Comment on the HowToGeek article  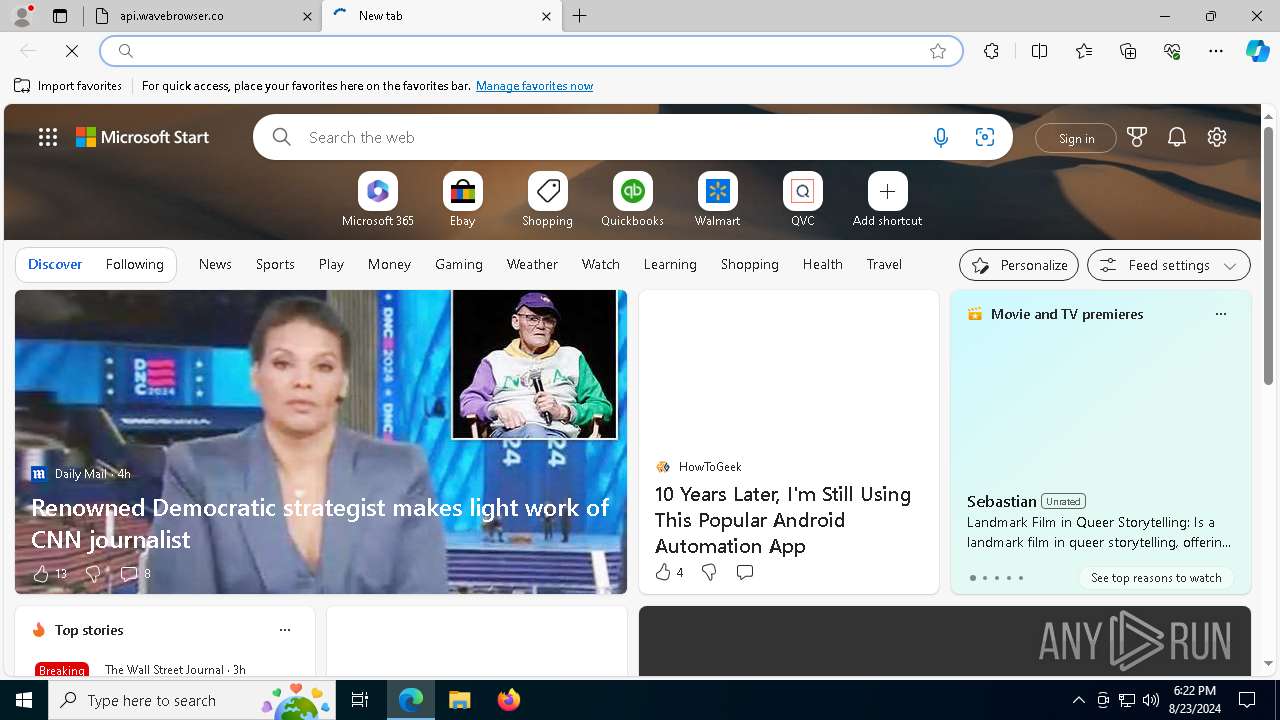point(745,572)
